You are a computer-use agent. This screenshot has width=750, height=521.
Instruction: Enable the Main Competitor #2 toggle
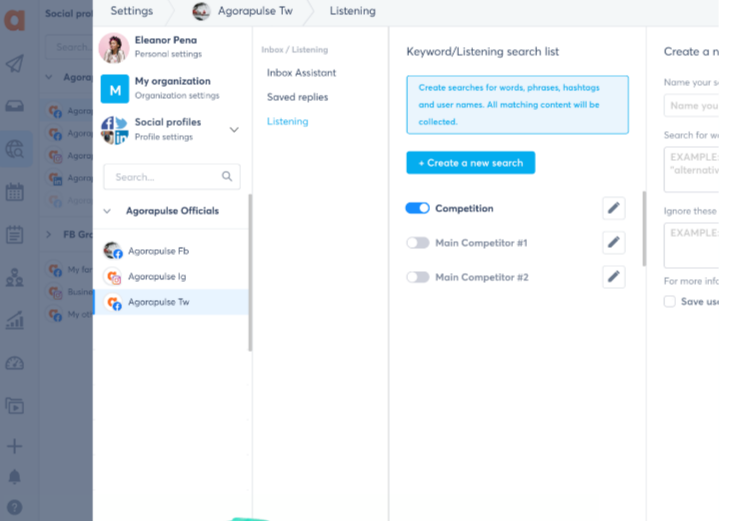418,277
